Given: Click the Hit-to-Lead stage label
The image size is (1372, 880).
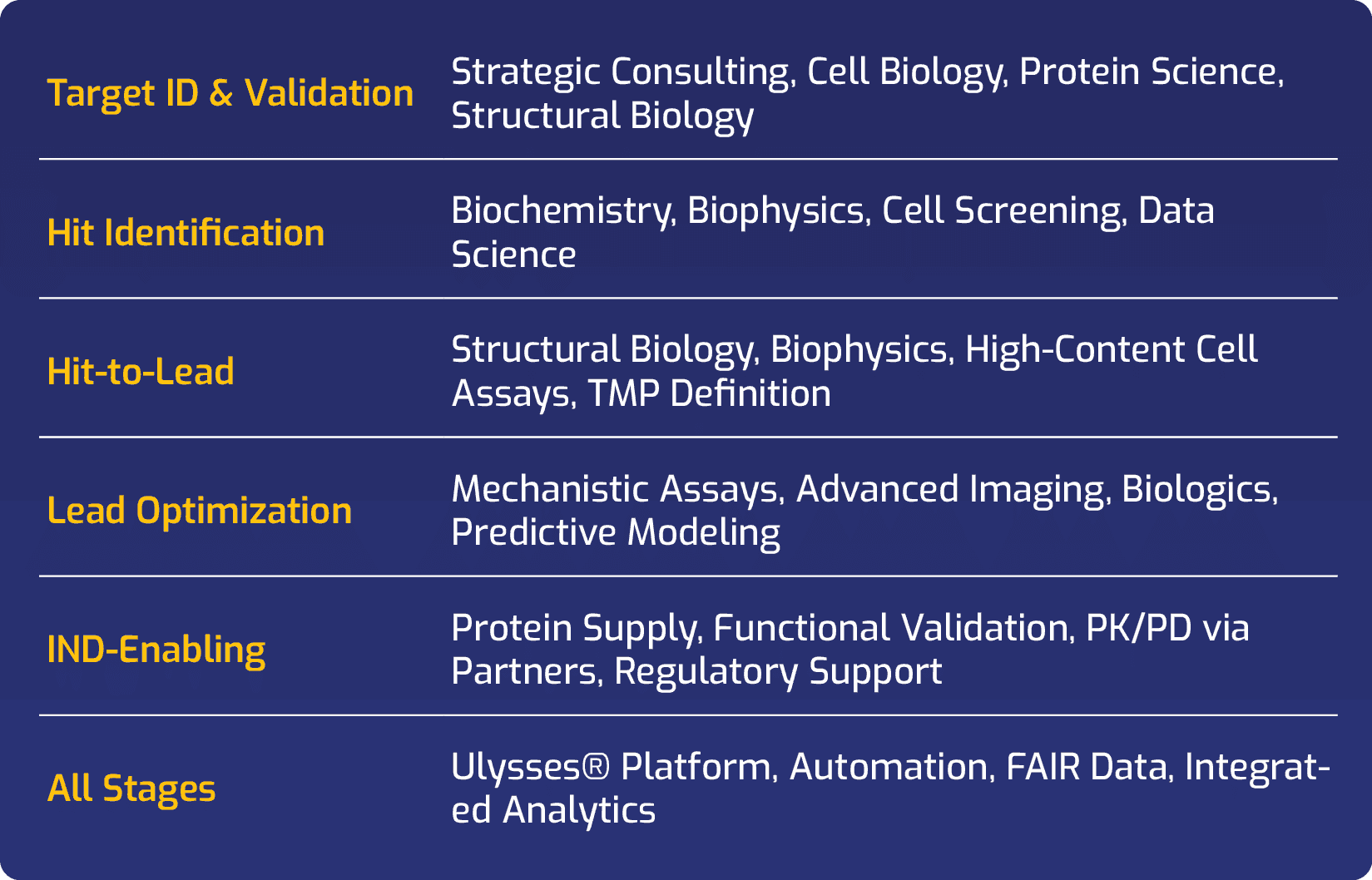Looking at the screenshot, I should [141, 372].
